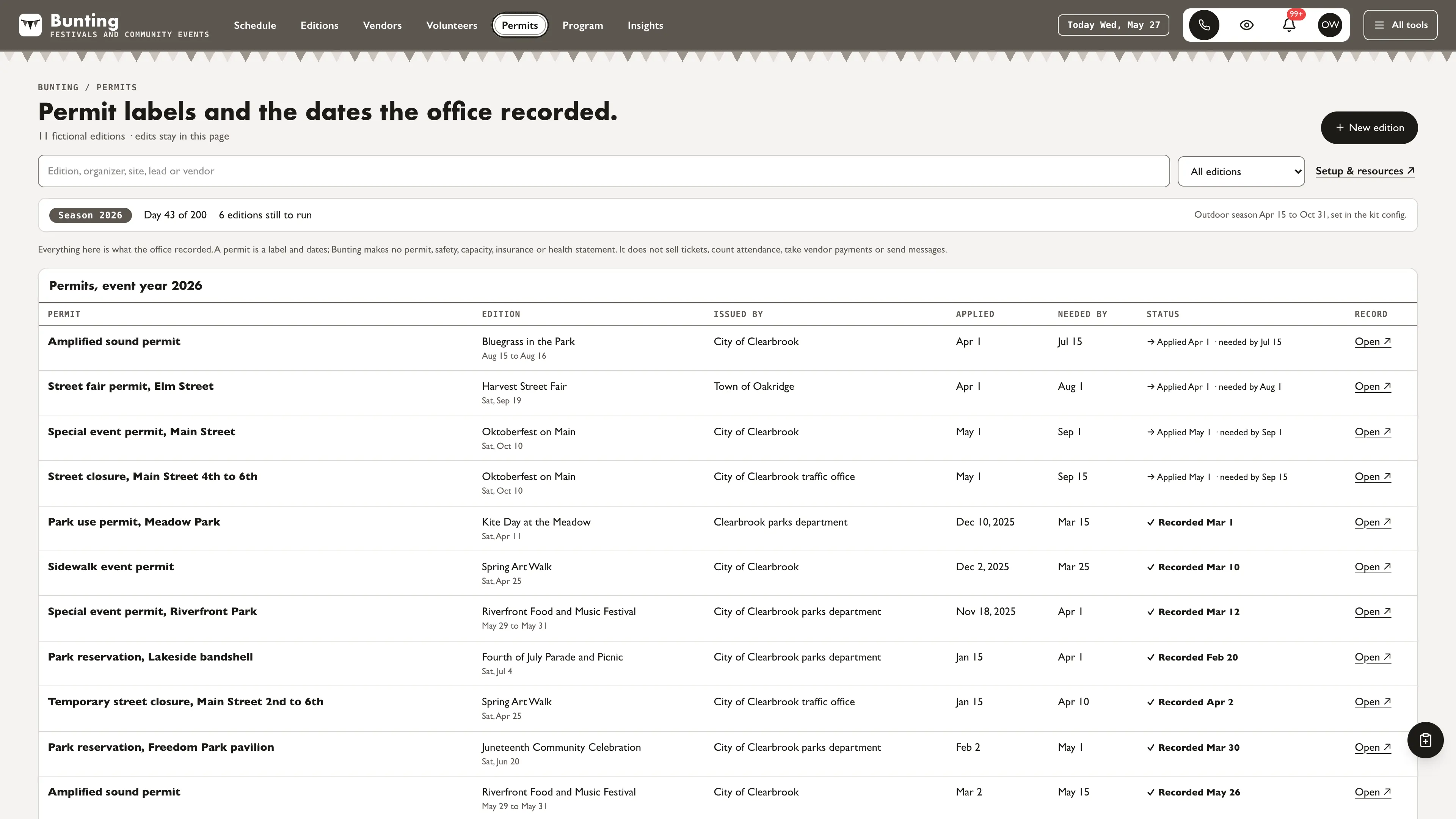Open record for Special event permit, Riverfront Park
The height and width of the screenshot is (819, 1456).
(x=1372, y=612)
